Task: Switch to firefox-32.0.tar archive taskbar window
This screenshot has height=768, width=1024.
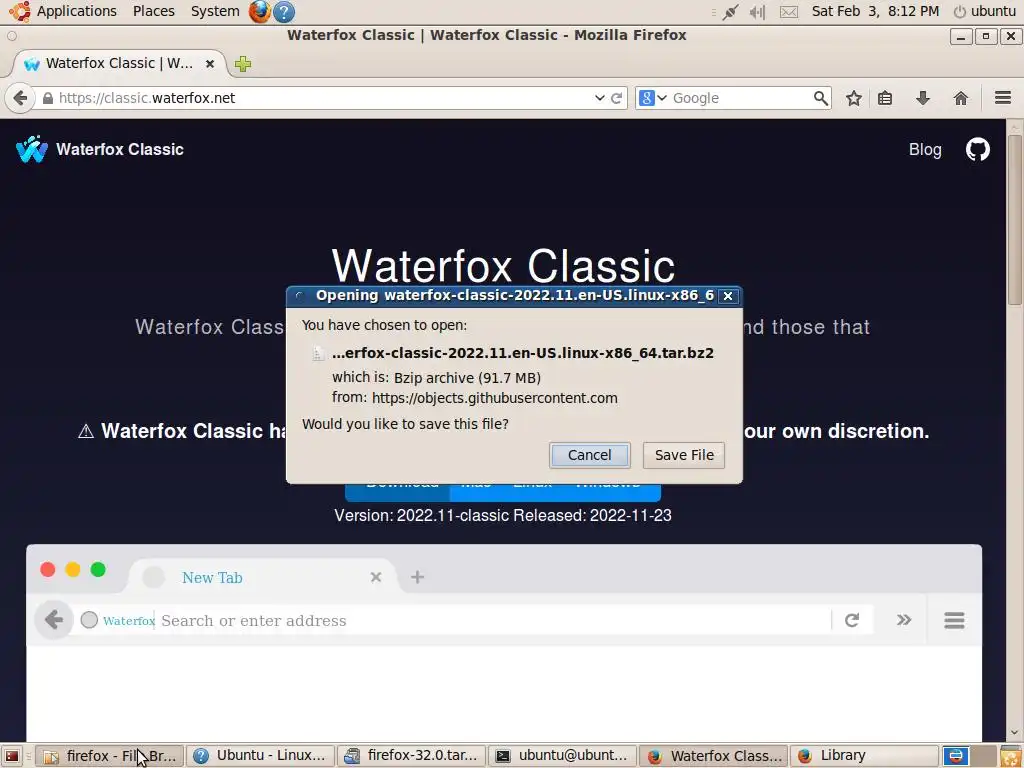Action: click(x=412, y=756)
